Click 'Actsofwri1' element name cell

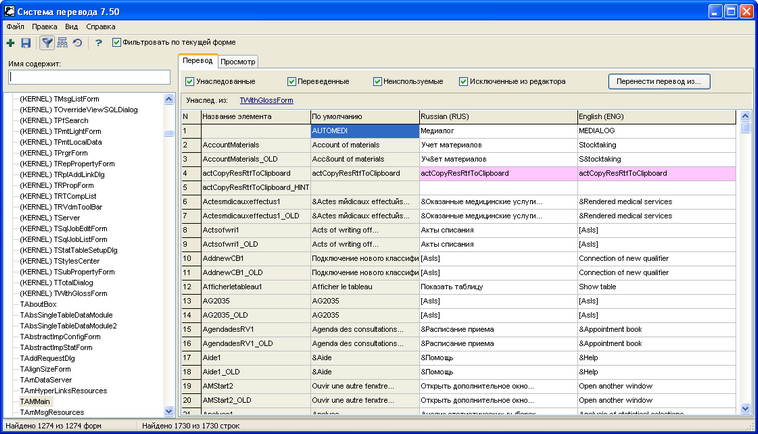(256, 230)
